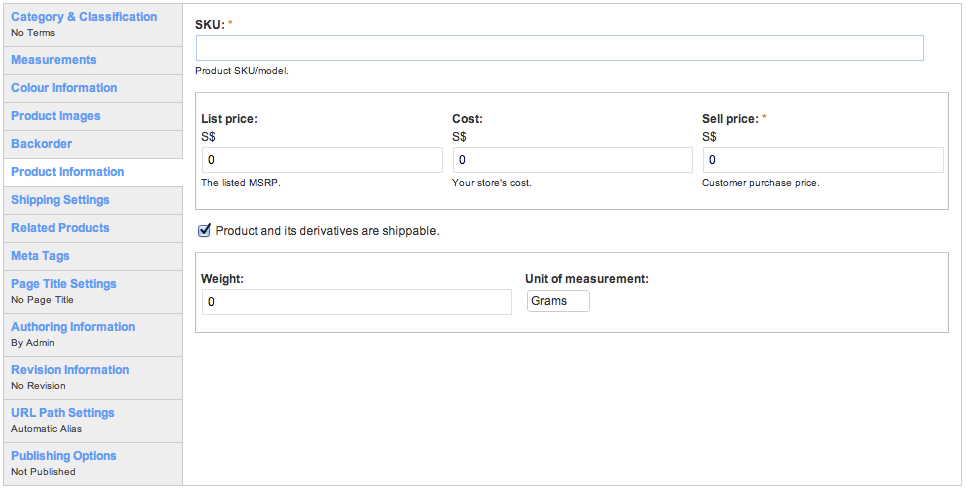Open Shipping Settings tab
966x491 pixels.
[x=92, y=200]
